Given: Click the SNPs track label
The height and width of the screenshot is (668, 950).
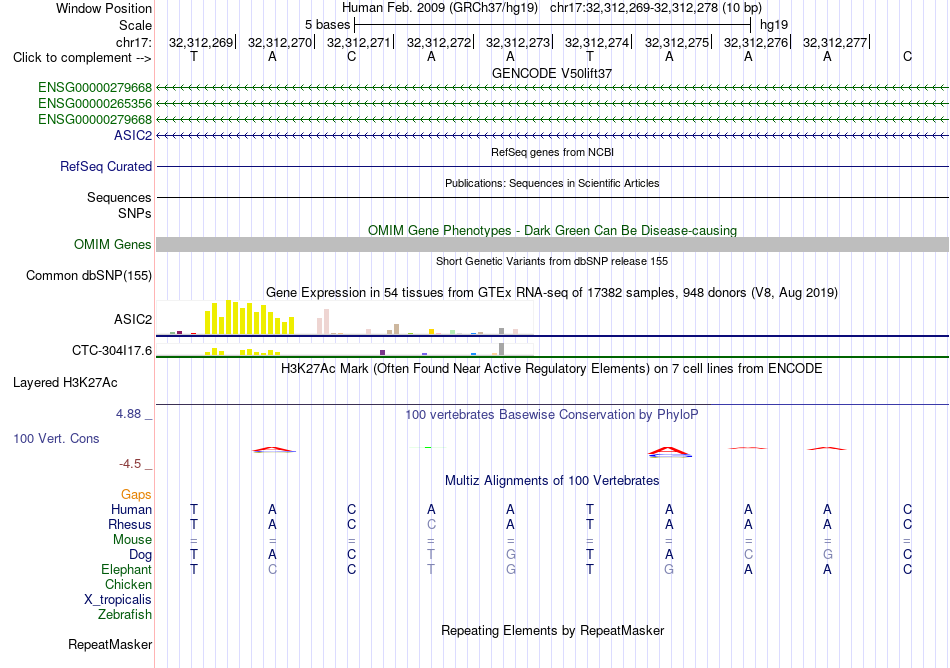Looking at the screenshot, I should point(135,213).
